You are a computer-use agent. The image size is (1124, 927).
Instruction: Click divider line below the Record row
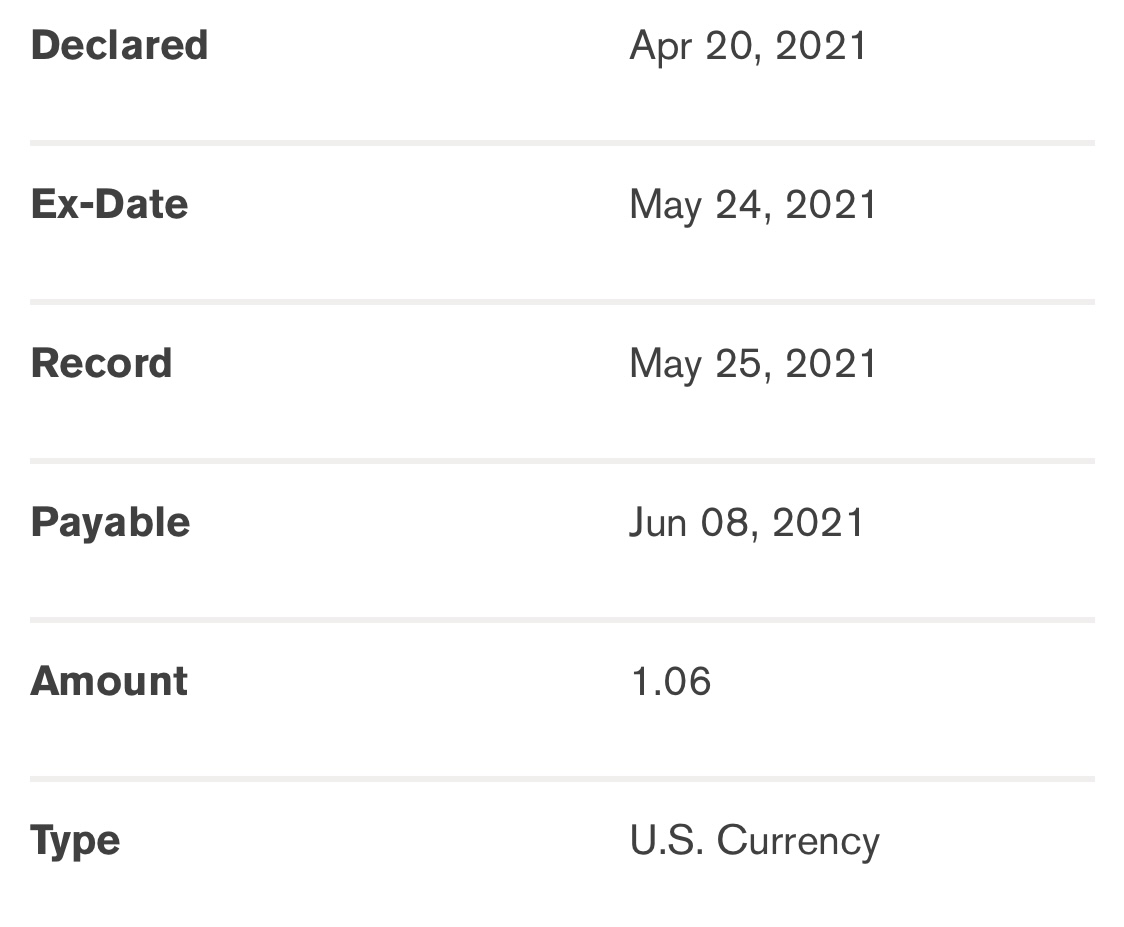(x=562, y=461)
